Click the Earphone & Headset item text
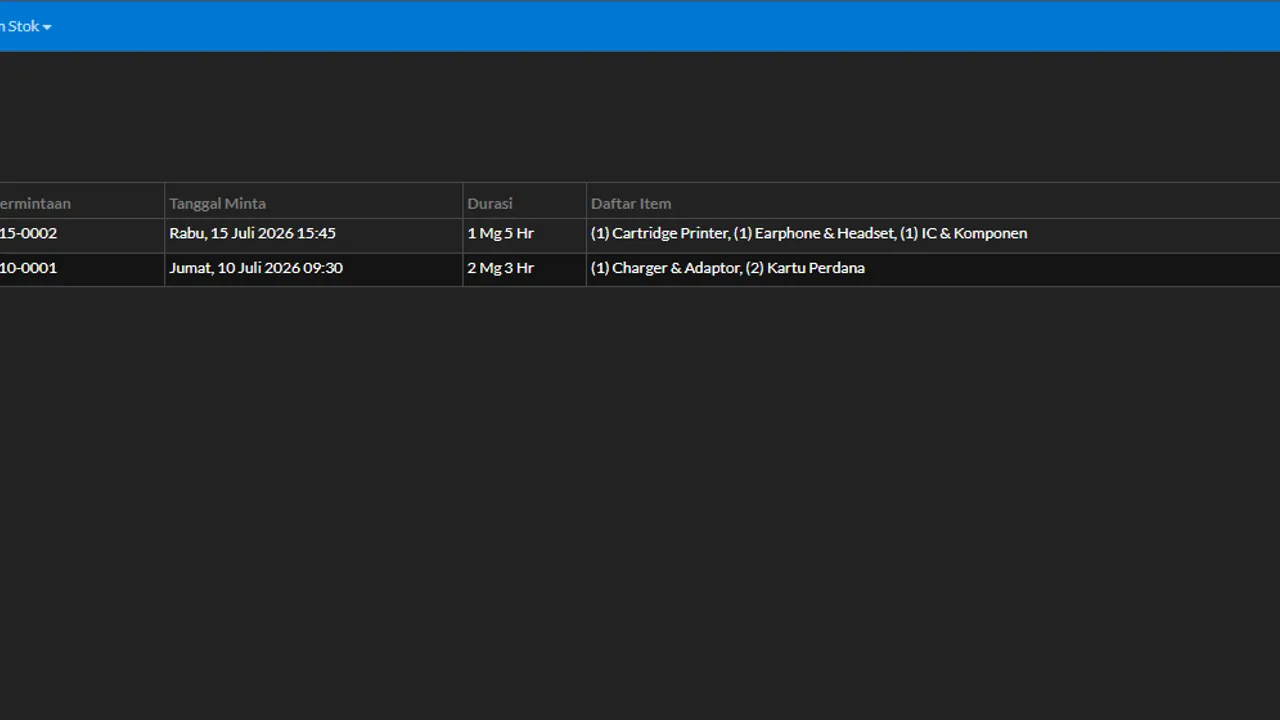Screen dimensions: 1280x720 [824, 233]
